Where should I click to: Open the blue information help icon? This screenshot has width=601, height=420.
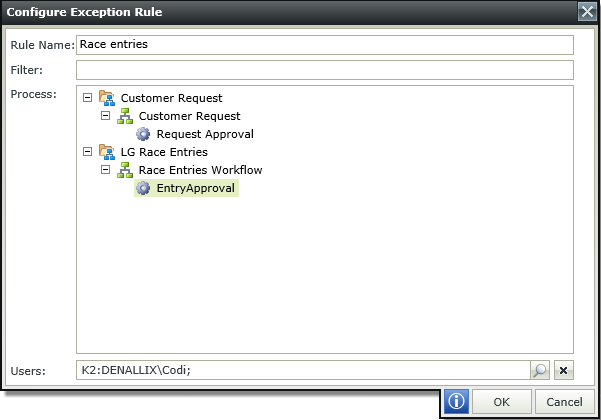click(x=456, y=402)
